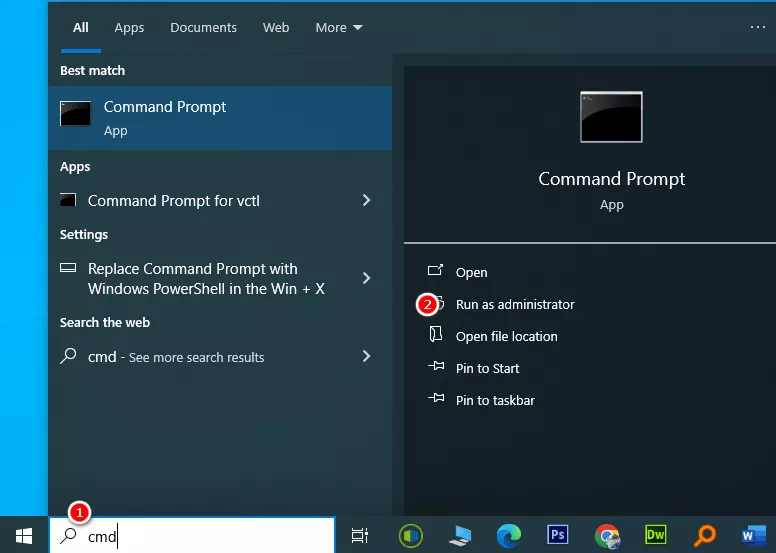Screen dimensions: 776x553
Task: Click the Command Prompt best match icon
Action: (x=75, y=113)
